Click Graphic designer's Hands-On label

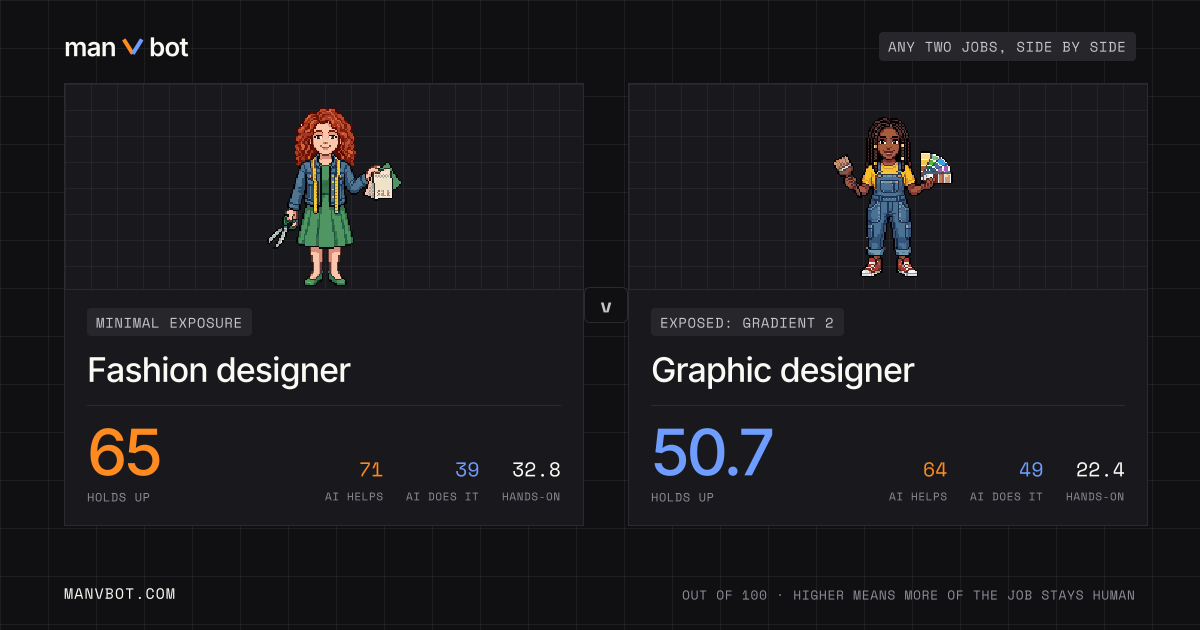[x=1095, y=497]
